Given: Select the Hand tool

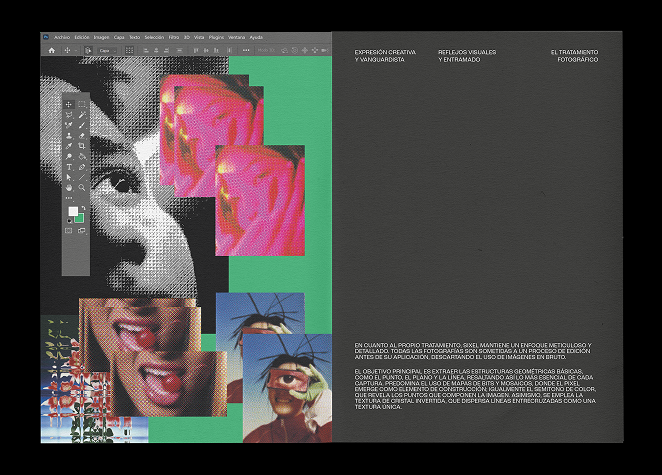Looking at the screenshot, I should [x=69, y=187].
